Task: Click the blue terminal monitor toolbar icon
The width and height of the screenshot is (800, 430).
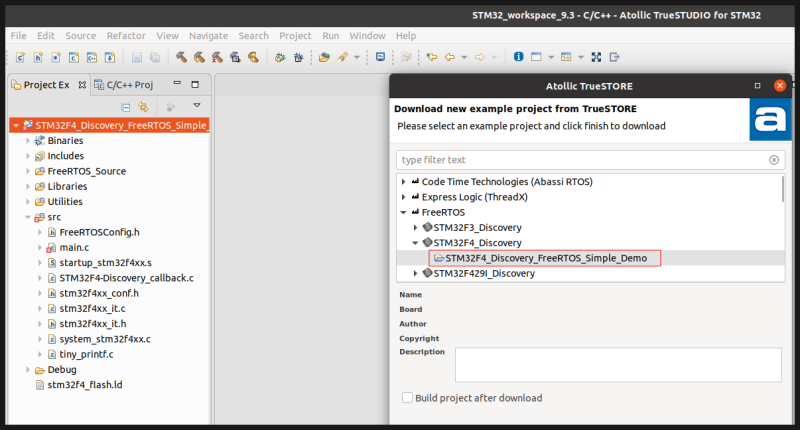Action: (x=380, y=57)
